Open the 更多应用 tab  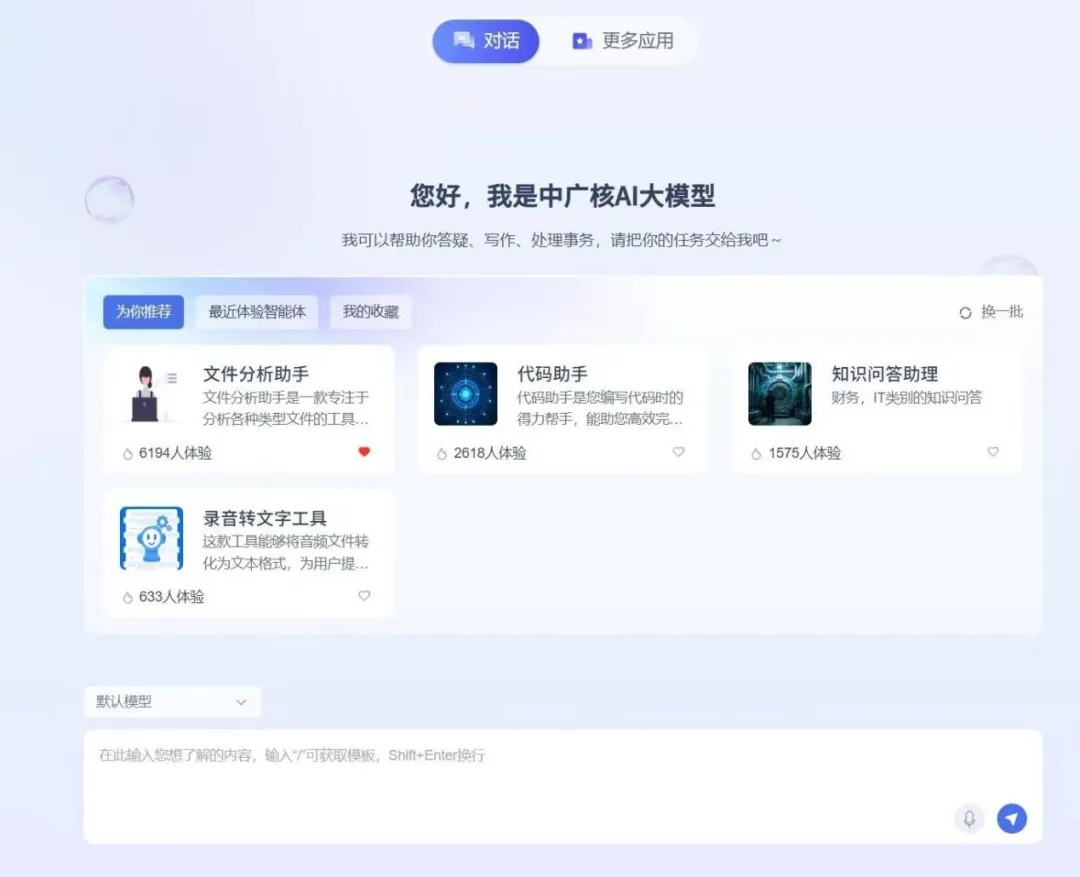pos(623,41)
